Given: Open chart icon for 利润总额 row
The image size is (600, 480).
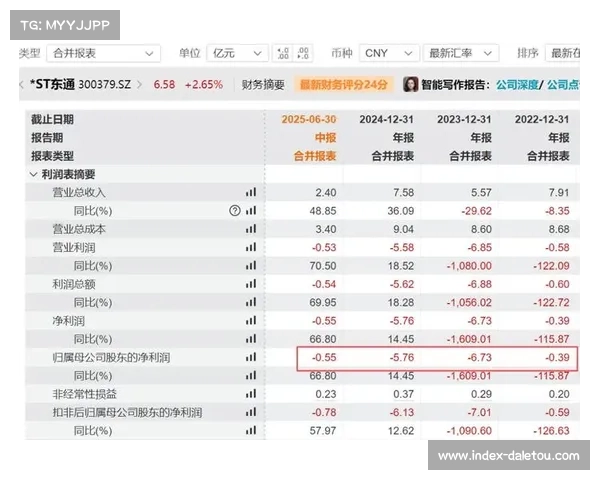Looking at the screenshot, I should pyautogui.click(x=251, y=284).
